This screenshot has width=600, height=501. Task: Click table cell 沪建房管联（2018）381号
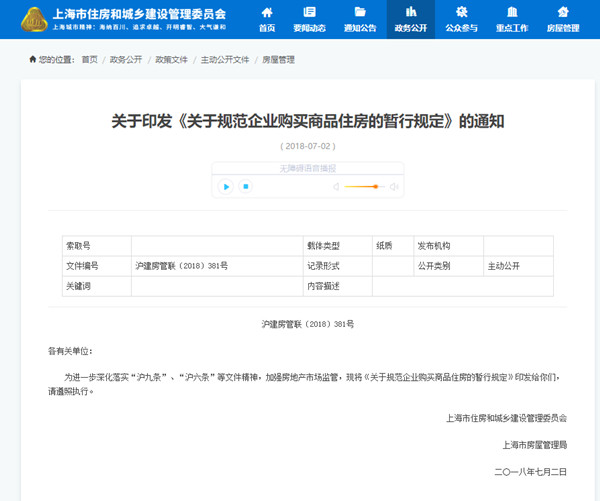(x=217, y=266)
